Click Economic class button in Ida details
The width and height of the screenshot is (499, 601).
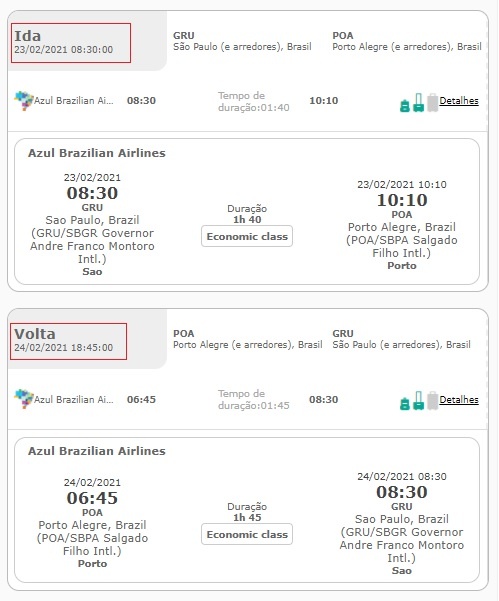(247, 236)
